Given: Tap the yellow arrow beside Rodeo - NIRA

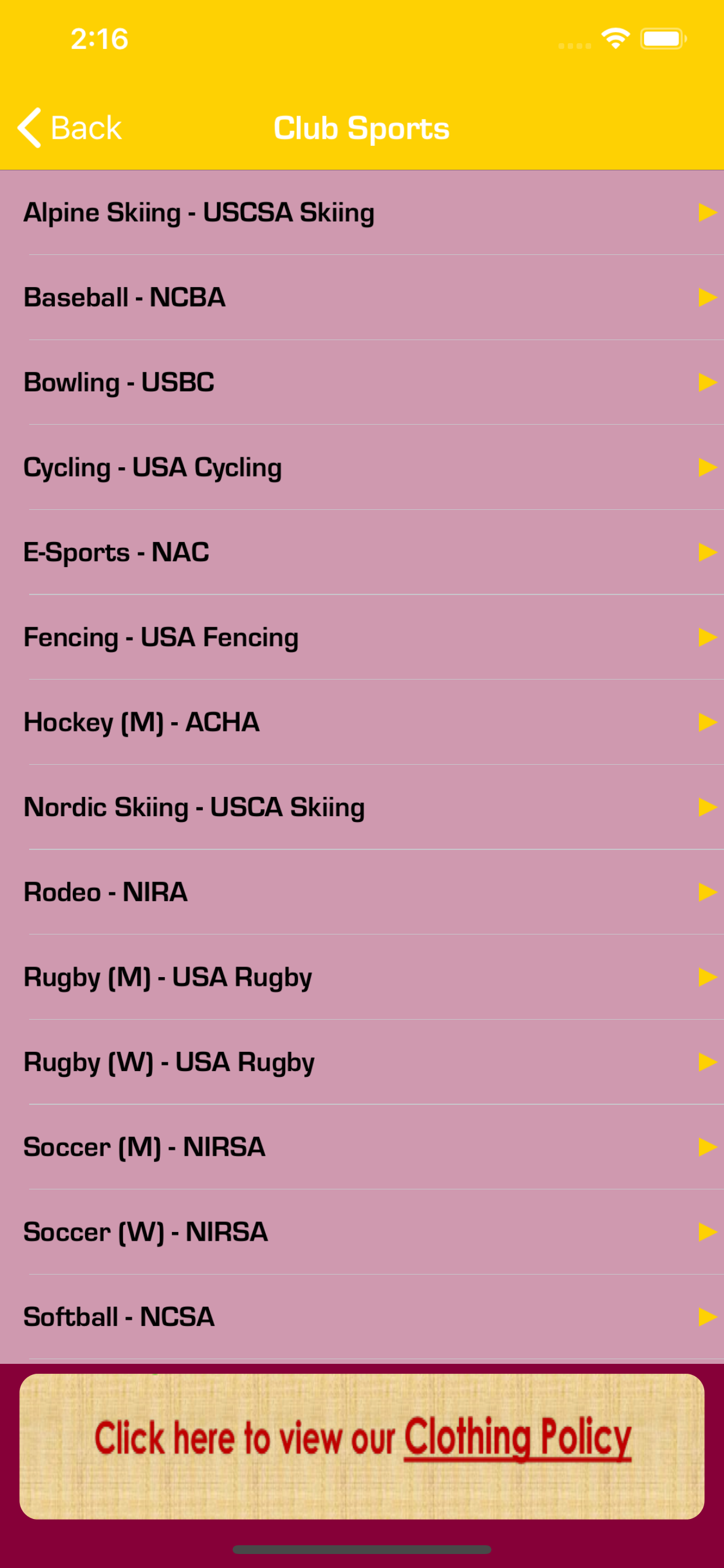Looking at the screenshot, I should 708,892.
